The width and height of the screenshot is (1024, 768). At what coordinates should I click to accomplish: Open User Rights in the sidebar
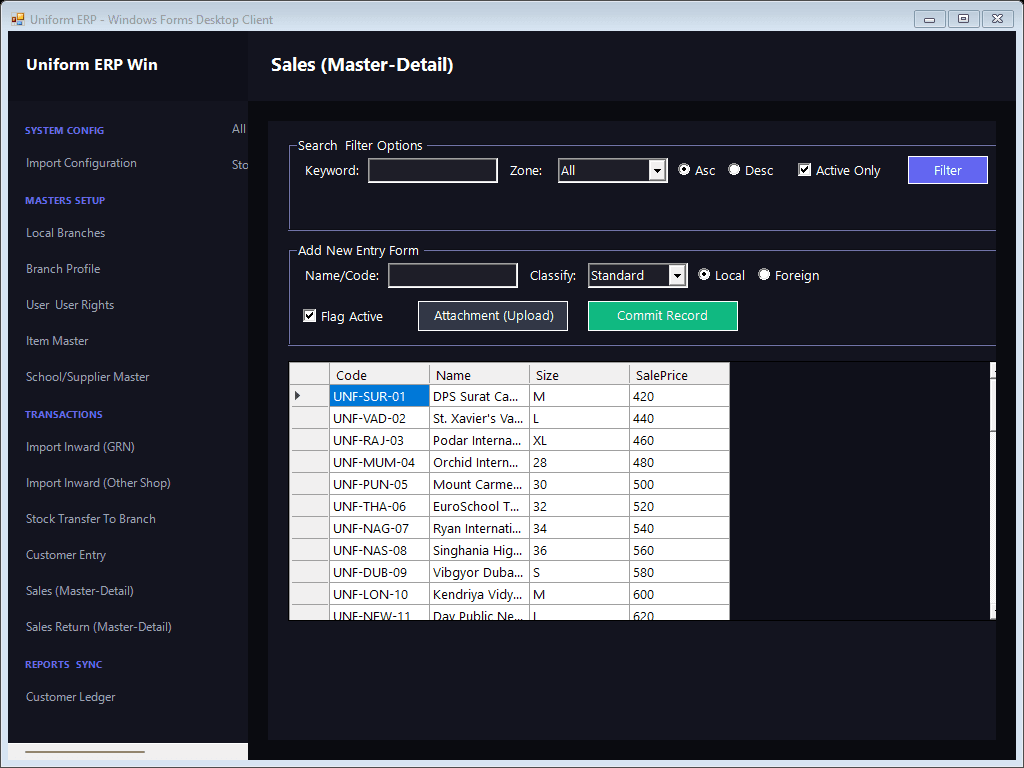[x=70, y=304]
